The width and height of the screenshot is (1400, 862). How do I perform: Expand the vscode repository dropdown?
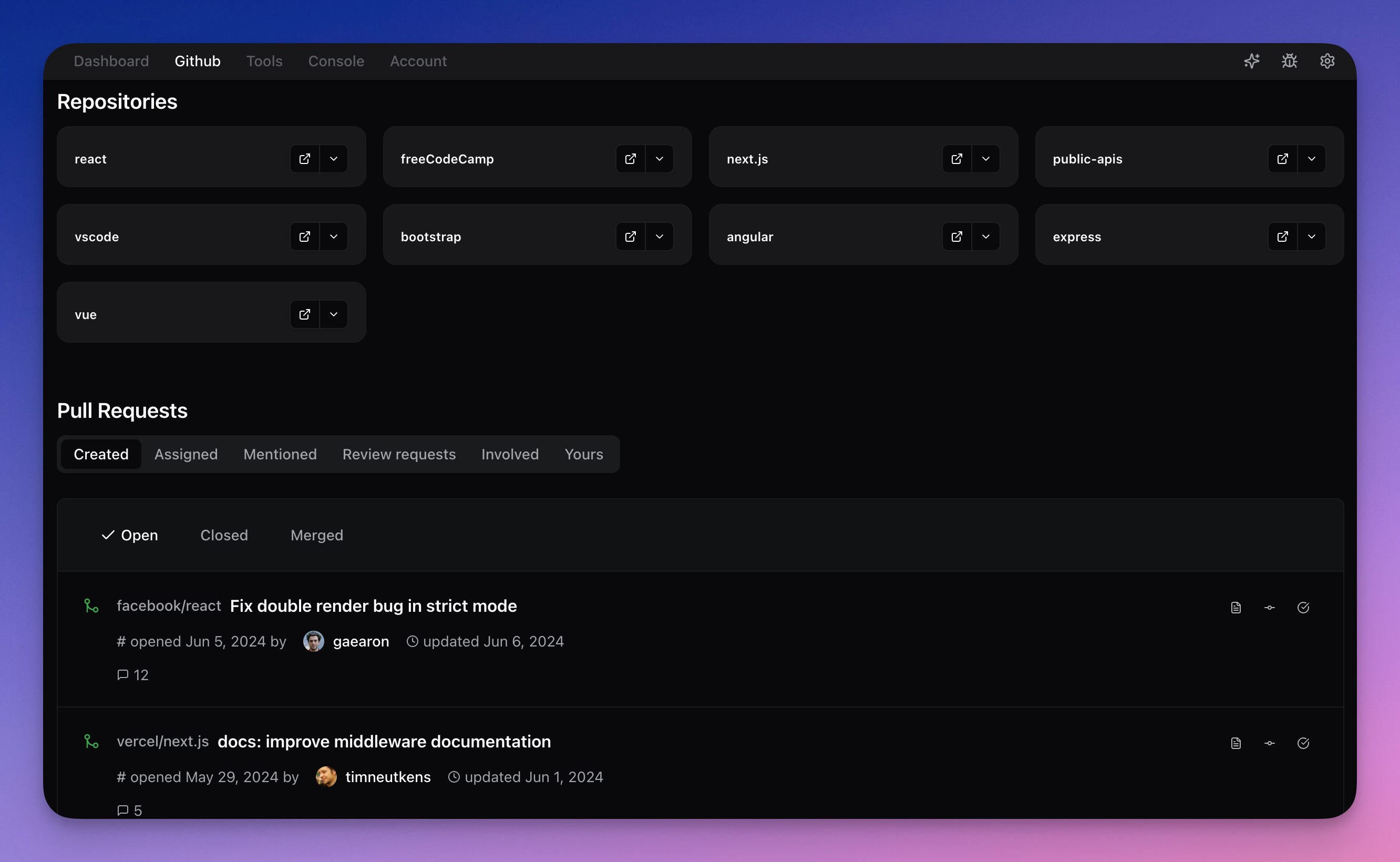334,237
